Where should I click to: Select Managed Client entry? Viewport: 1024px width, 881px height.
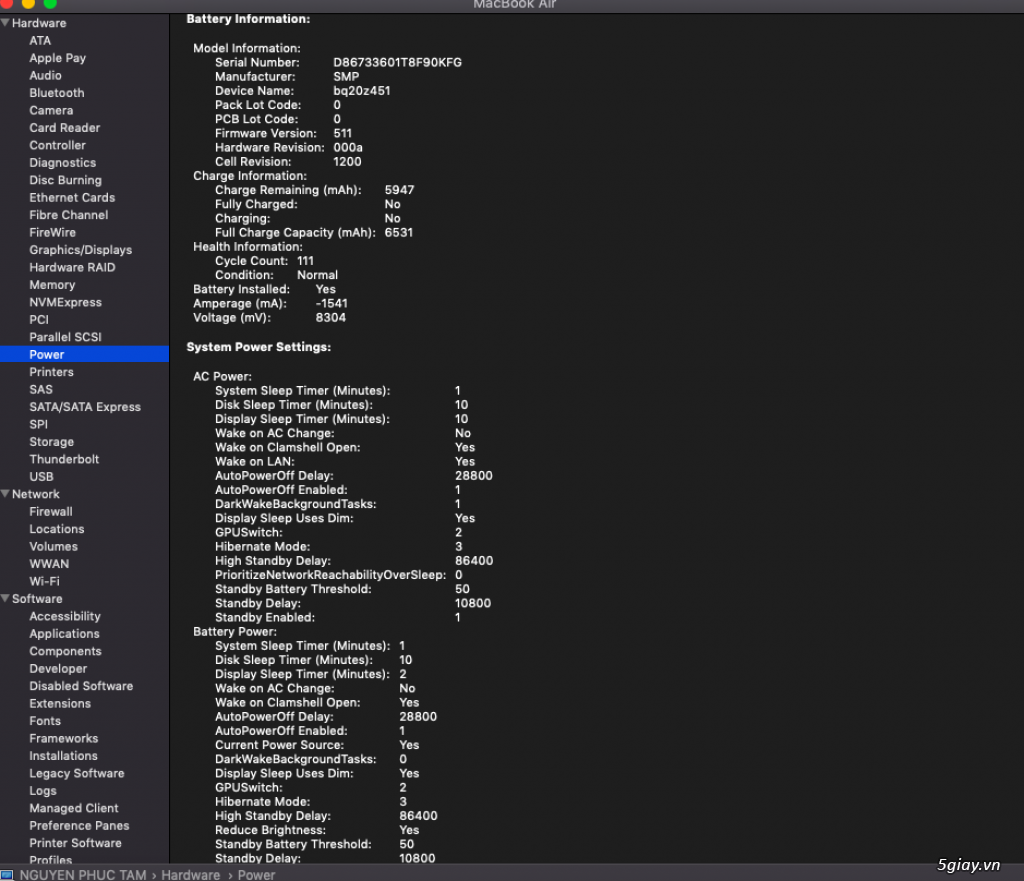74,809
